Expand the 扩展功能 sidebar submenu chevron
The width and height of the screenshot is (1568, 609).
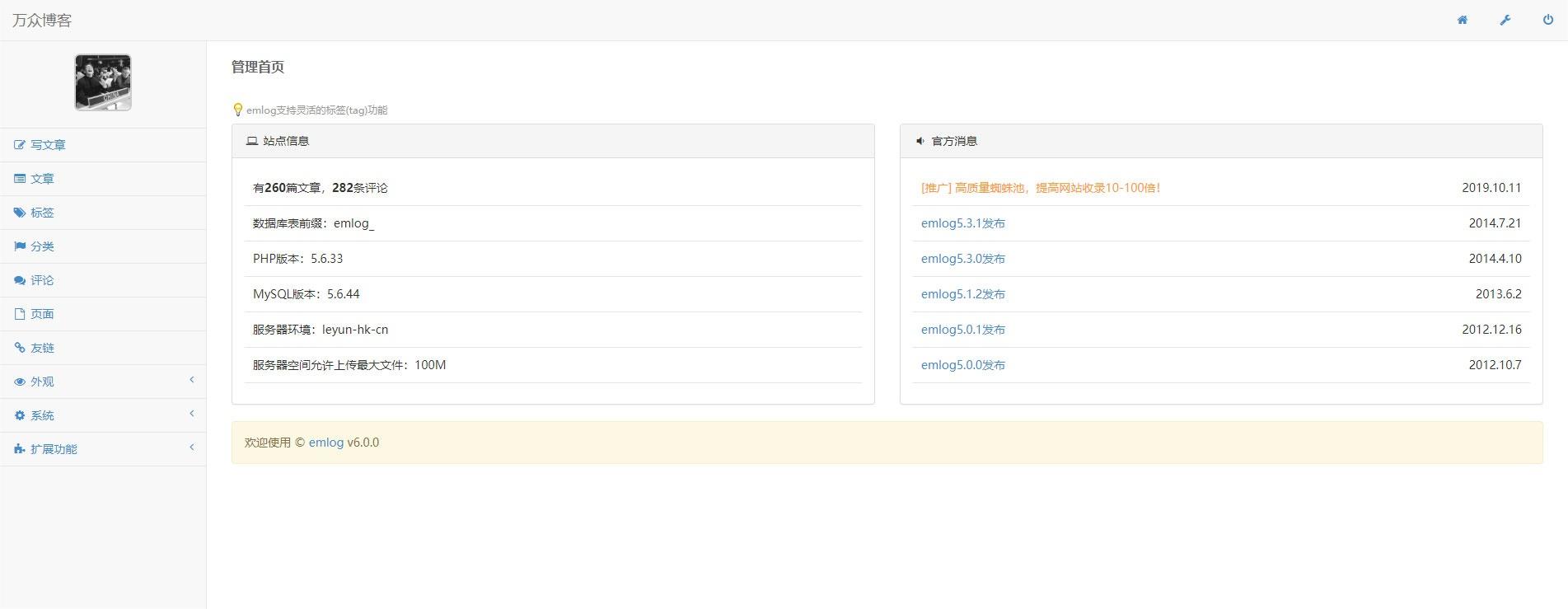pyautogui.click(x=192, y=447)
